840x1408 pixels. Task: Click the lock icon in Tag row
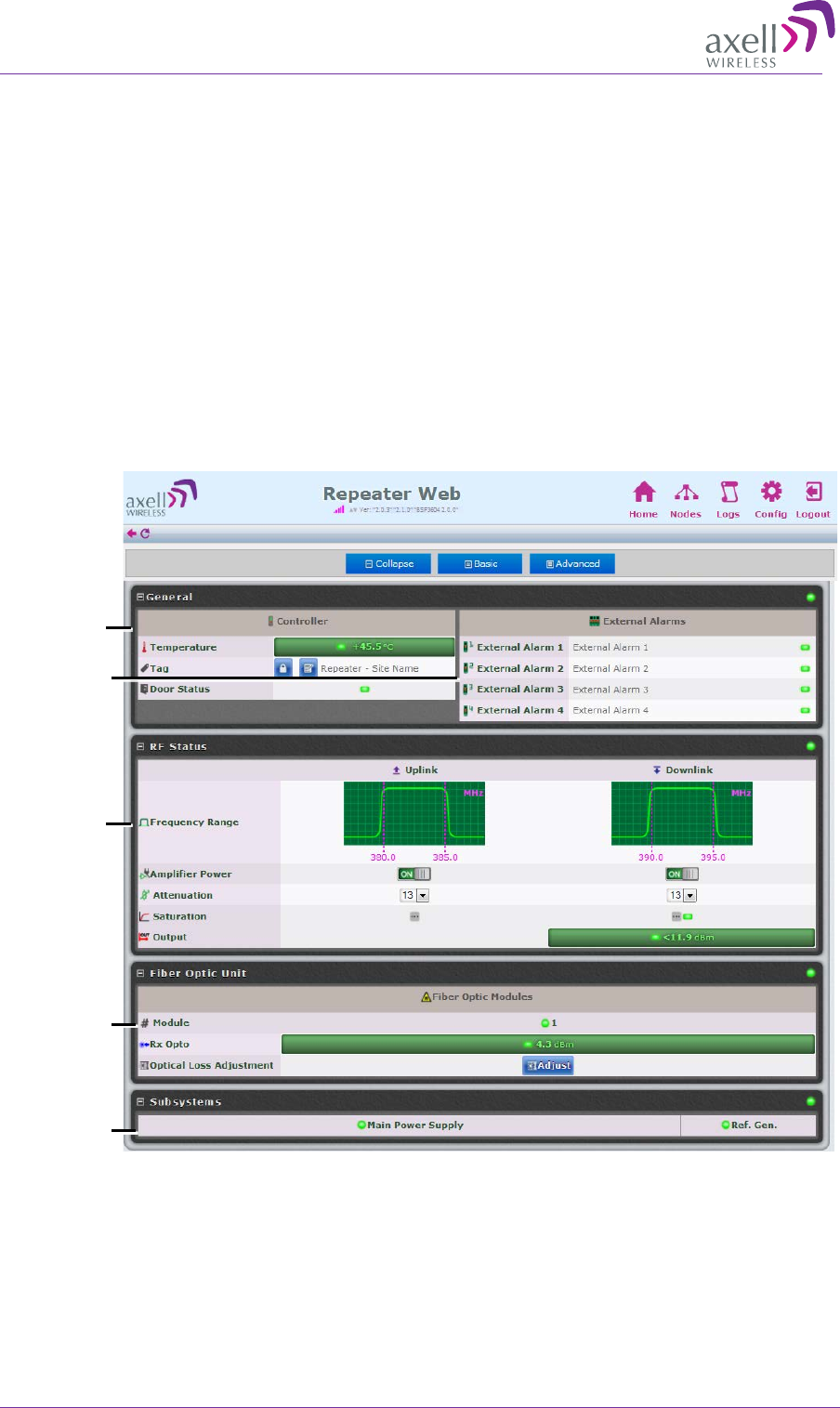coord(283,667)
